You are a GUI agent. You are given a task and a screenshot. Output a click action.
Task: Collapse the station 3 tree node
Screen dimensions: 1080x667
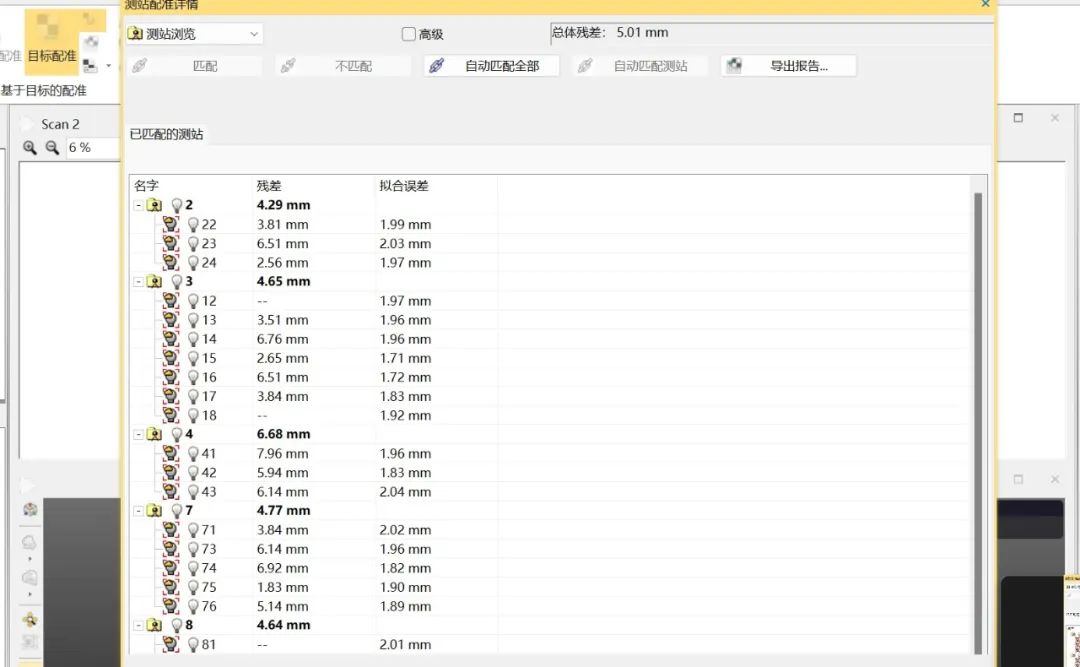138,282
